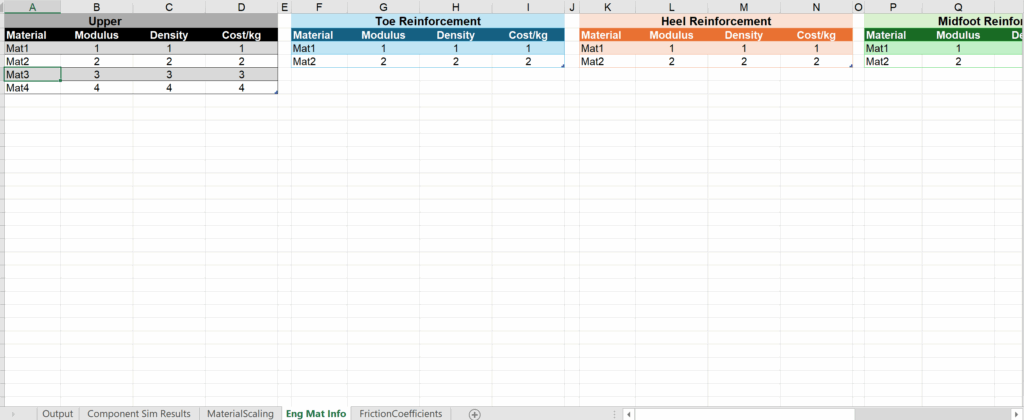The image size is (1024, 420).
Task: Select Mat2 cell in Midfoot Reinforcement table
Action: [893, 61]
